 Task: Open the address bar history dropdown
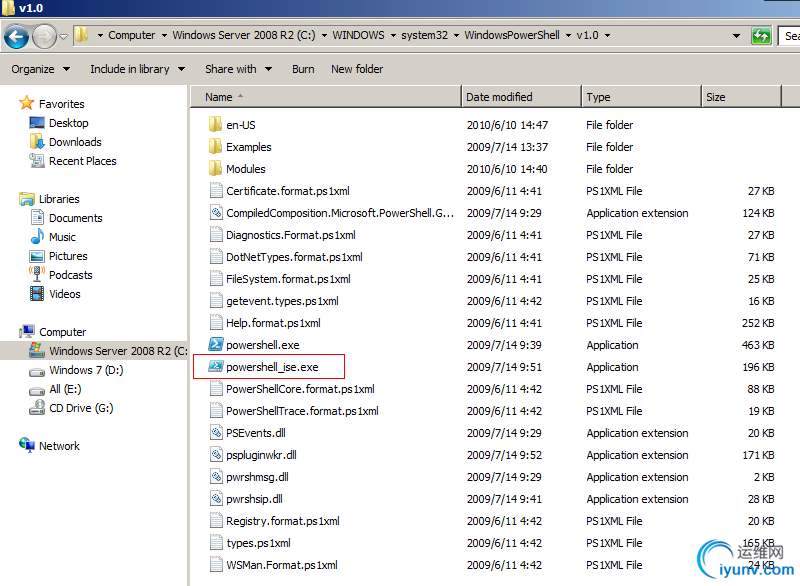point(736,36)
